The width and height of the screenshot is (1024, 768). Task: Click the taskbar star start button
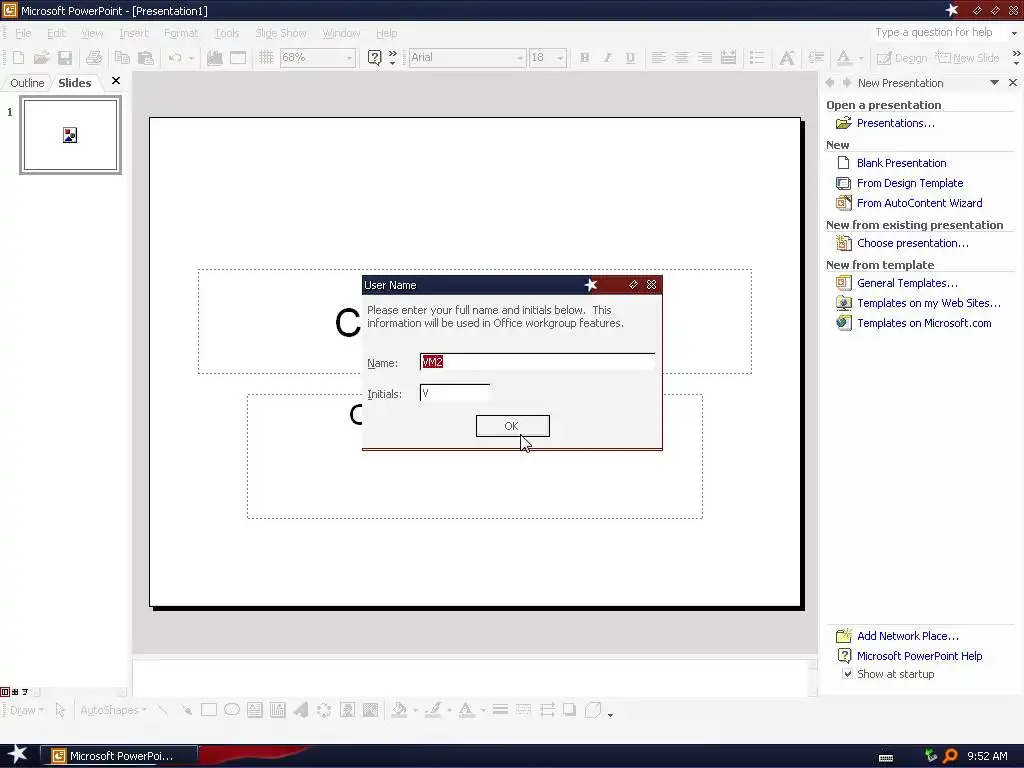click(x=17, y=755)
